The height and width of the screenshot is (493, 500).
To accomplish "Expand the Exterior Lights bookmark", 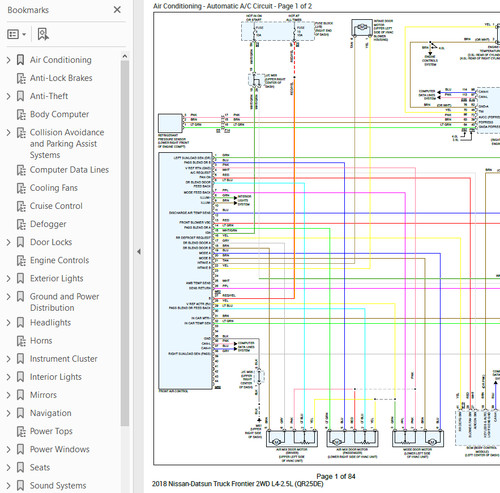I will point(9,279).
